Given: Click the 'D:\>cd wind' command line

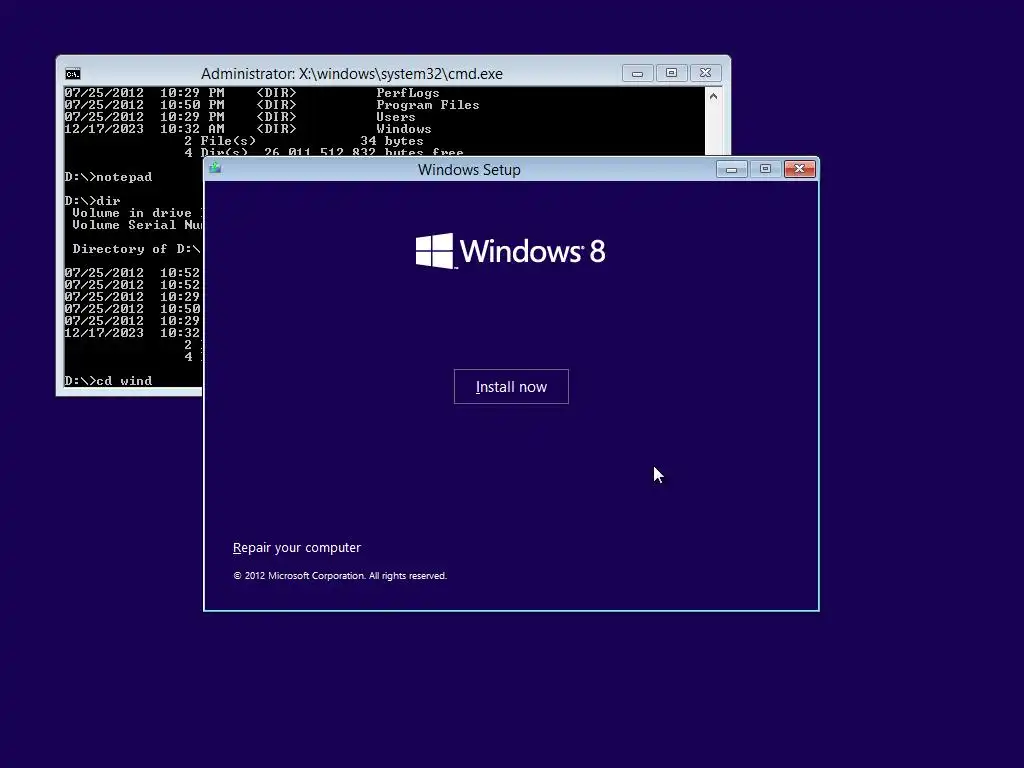Looking at the screenshot, I should point(108,381).
